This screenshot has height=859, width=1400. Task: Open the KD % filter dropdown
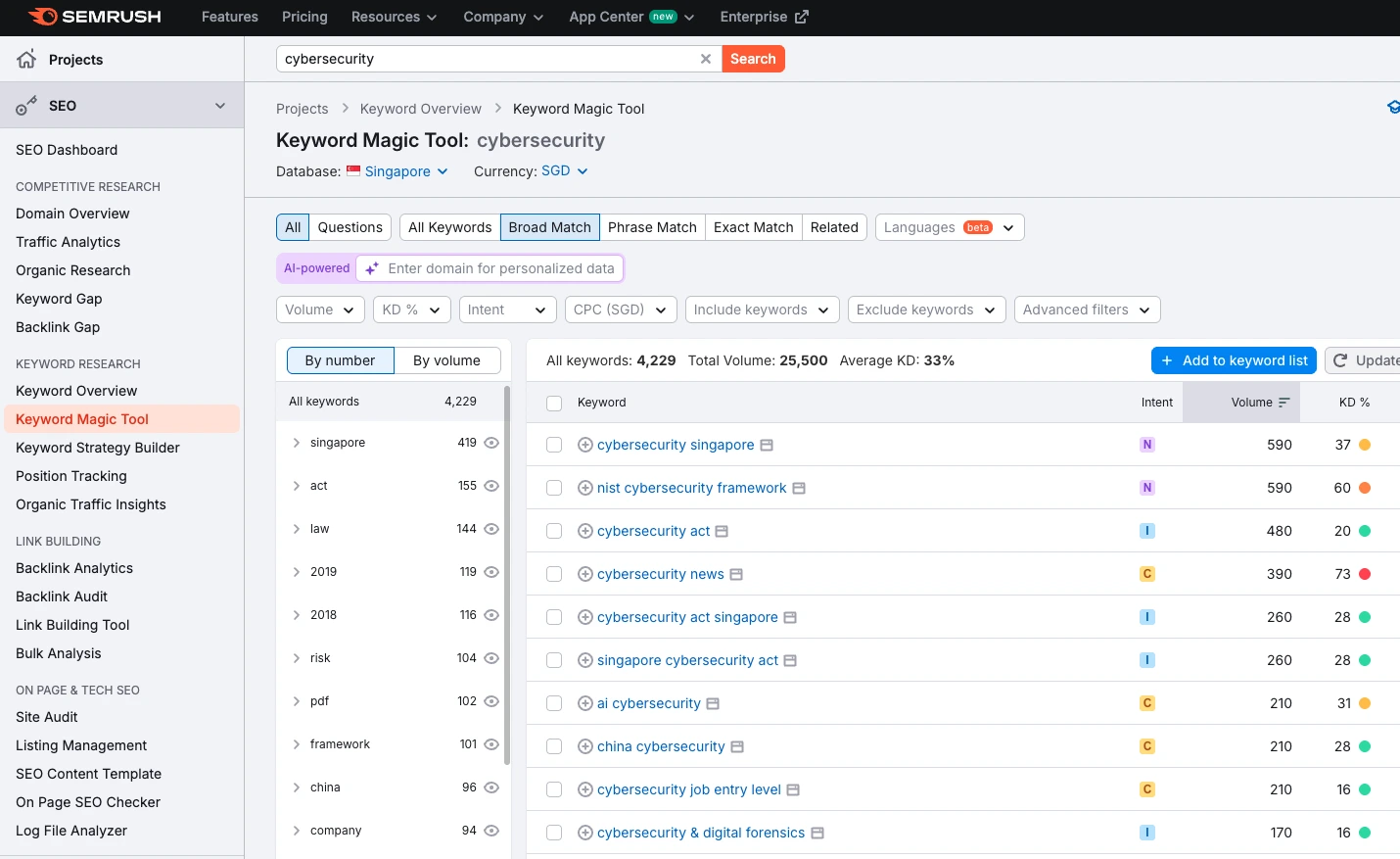(412, 310)
